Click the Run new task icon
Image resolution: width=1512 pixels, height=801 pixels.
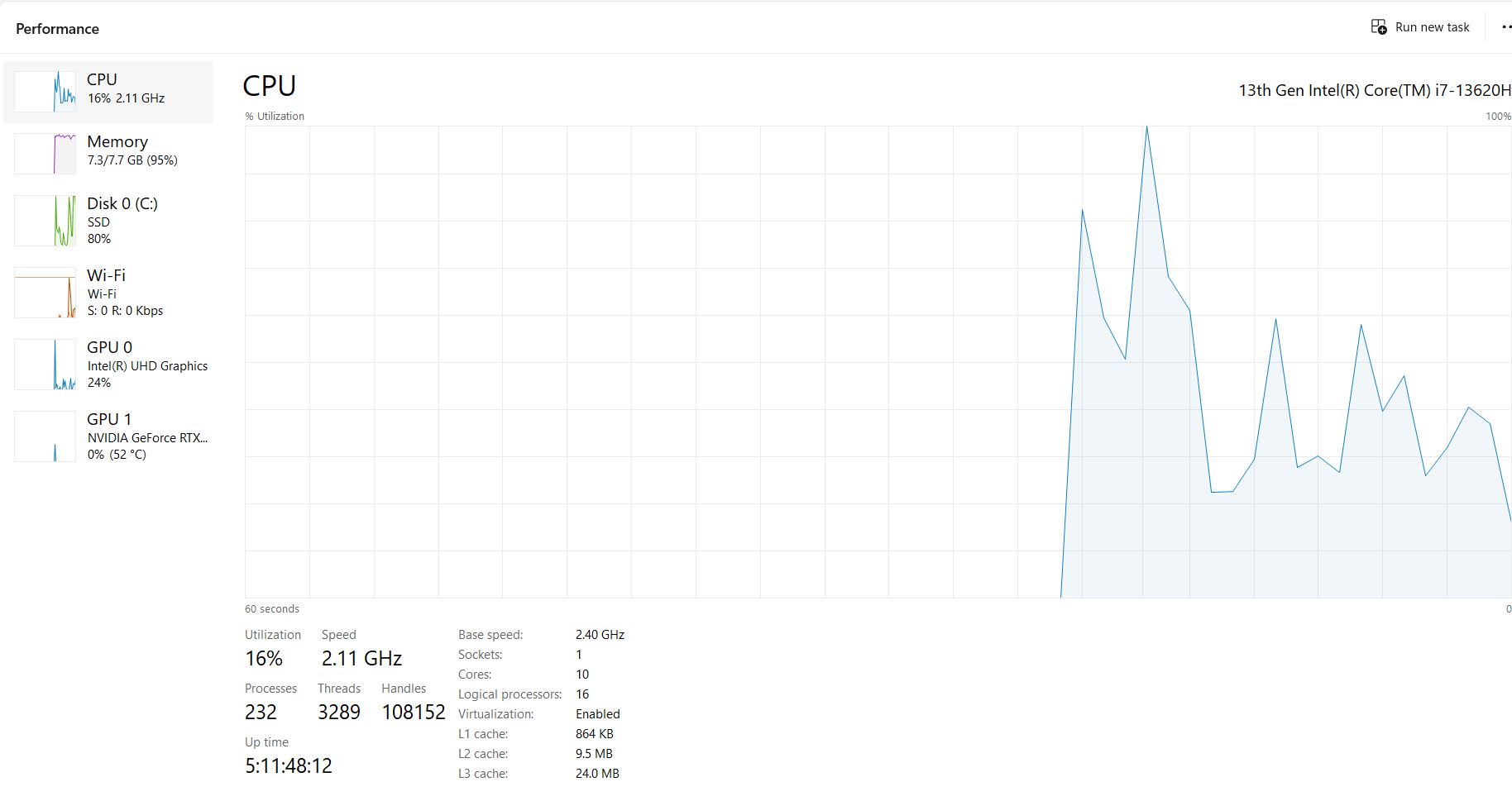[x=1379, y=27]
